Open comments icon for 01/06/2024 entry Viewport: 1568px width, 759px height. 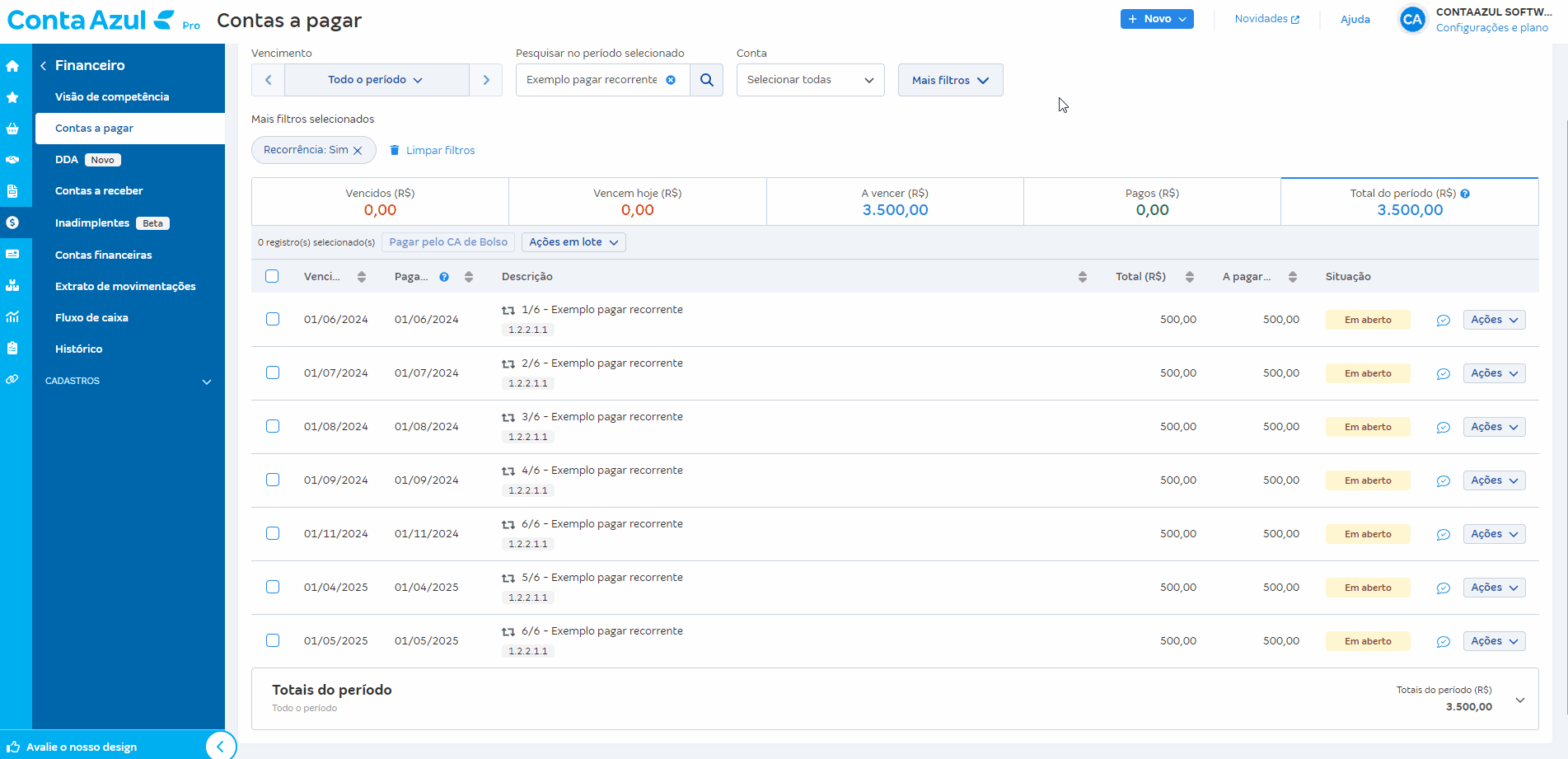(x=1443, y=321)
